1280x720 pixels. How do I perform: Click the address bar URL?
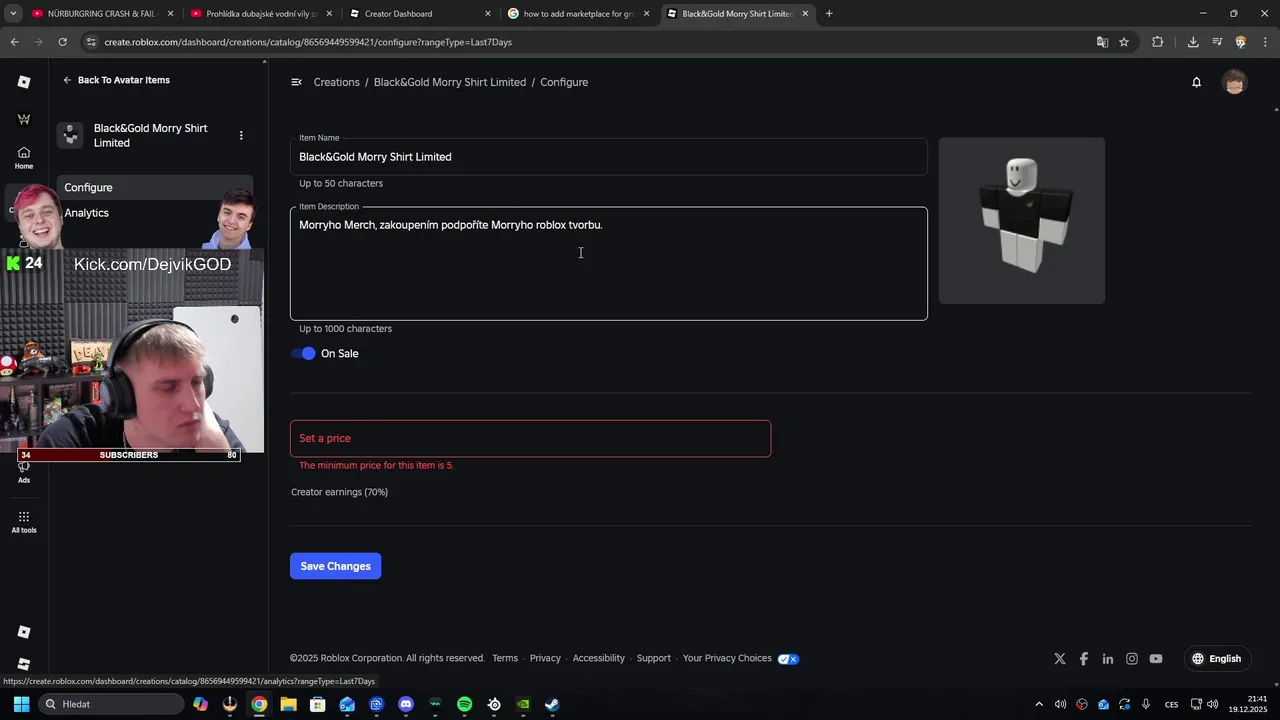point(308,42)
